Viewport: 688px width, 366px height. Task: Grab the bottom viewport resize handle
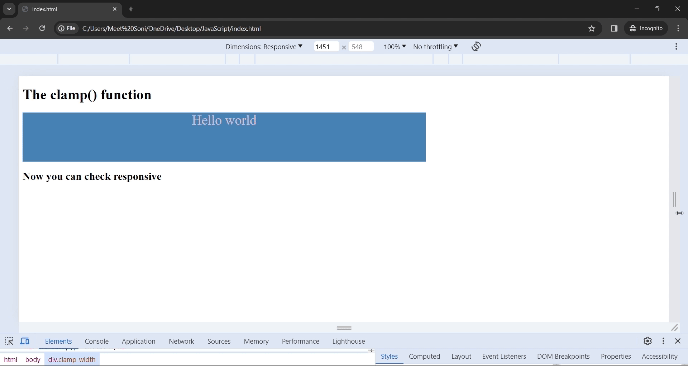(x=344, y=328)
